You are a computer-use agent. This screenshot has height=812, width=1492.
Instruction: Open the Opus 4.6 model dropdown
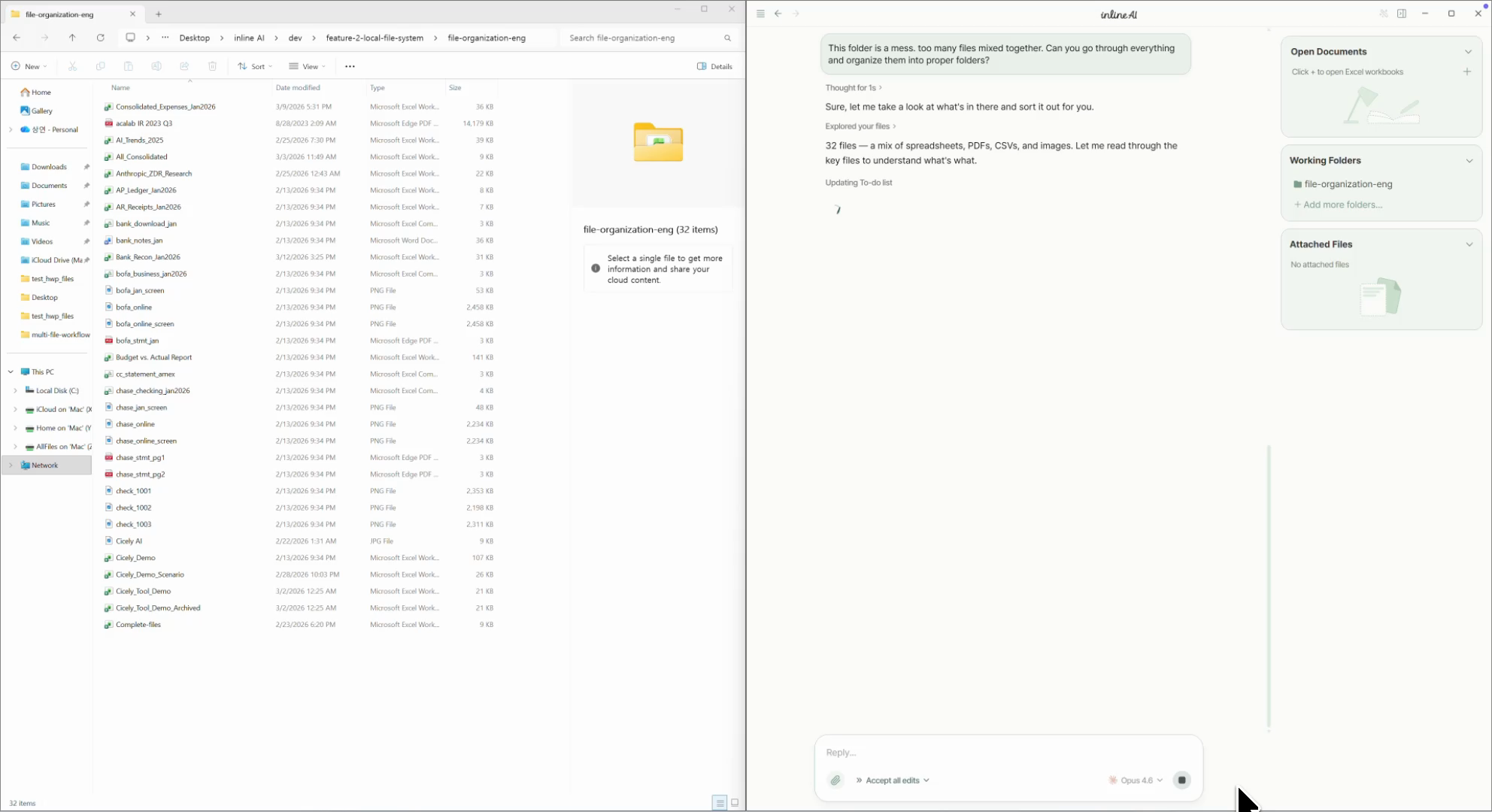[x=1136, y=780]
